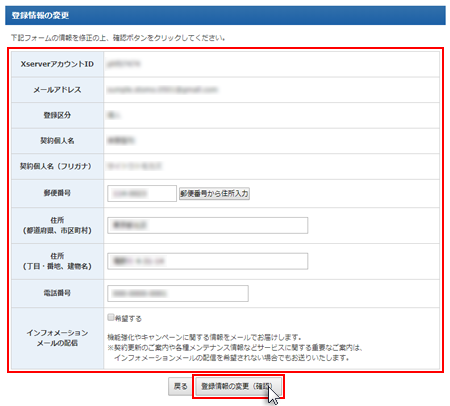
Task: Focus the 郵便番号 input field
Action: tap(142, 193)
